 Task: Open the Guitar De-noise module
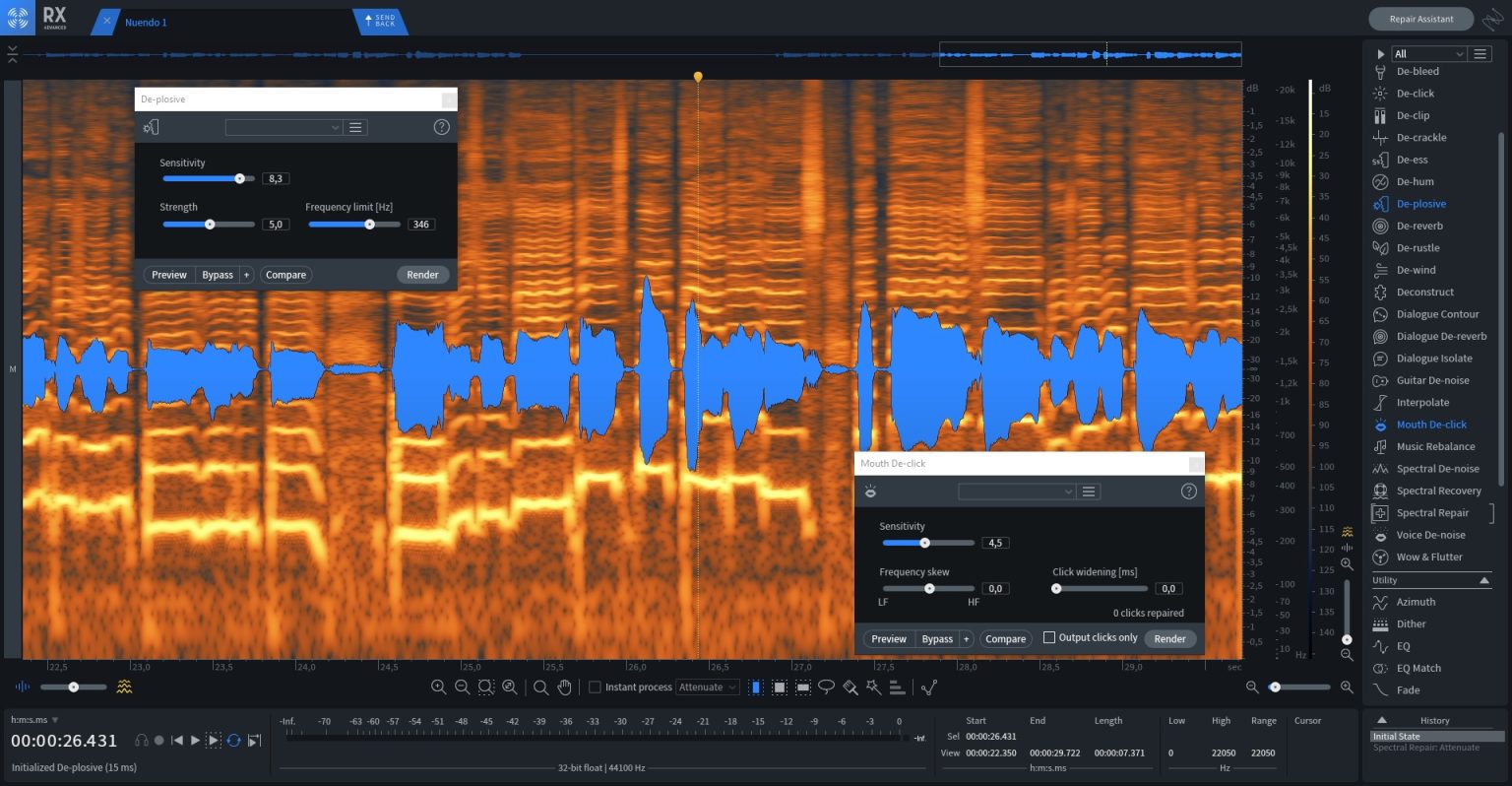(x=1432, y=380)
